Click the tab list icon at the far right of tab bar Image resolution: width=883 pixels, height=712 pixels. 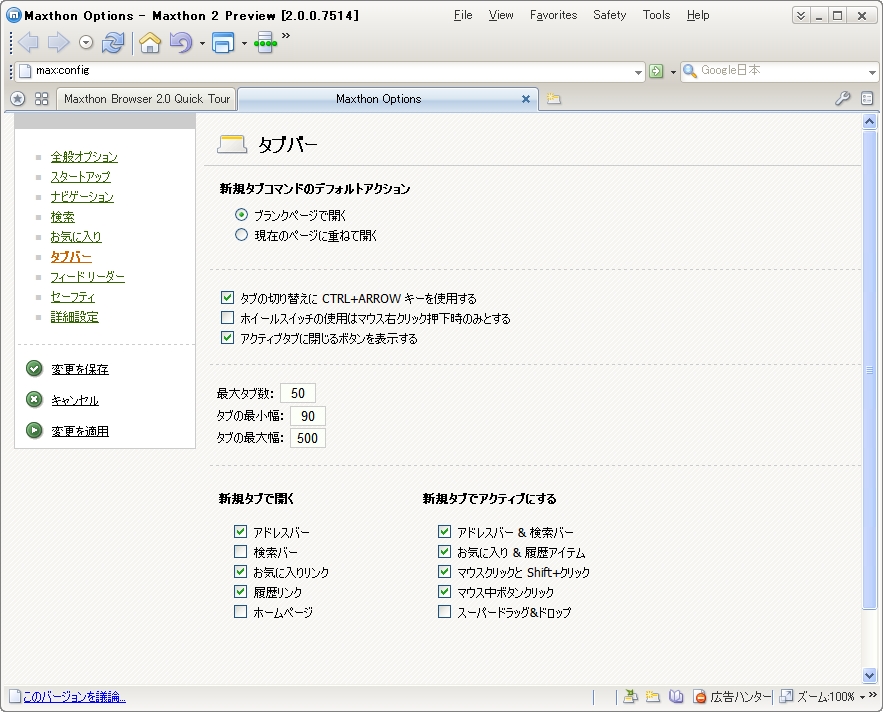[x=867, y=99]
